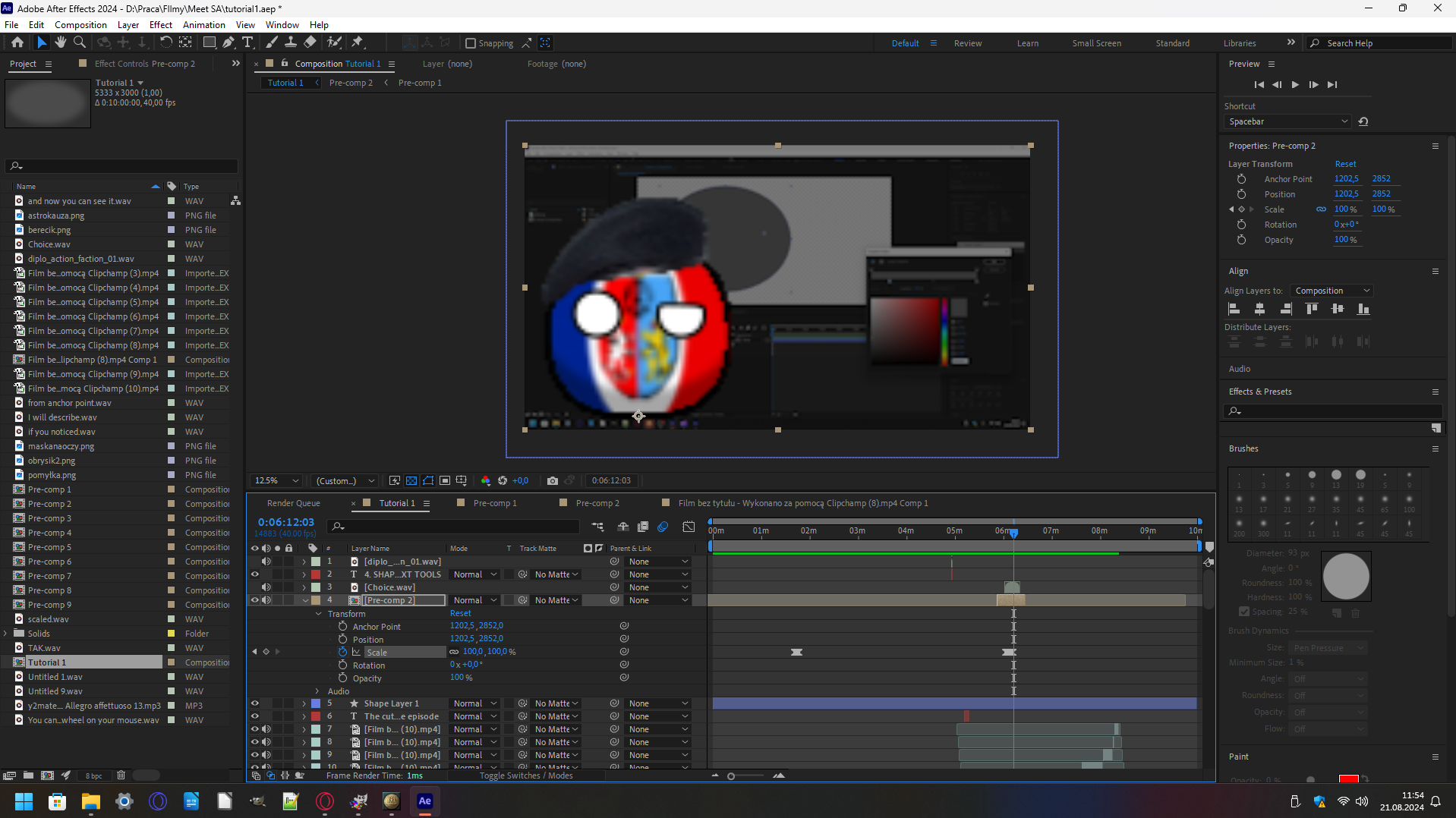Select the Eraser tool
The height and width of the screenshot is (818, 1456).
(310, 42)
